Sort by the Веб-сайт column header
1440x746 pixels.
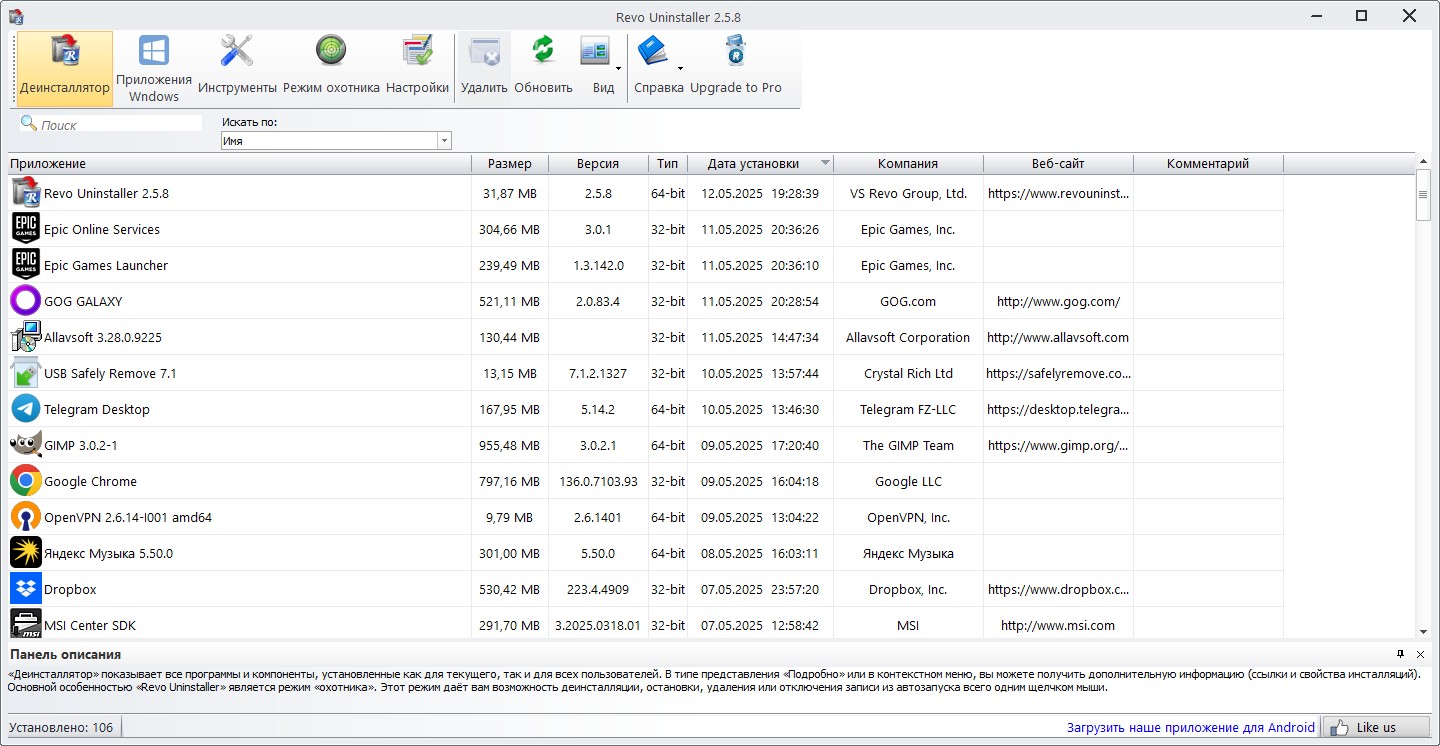coord(1058,163)
